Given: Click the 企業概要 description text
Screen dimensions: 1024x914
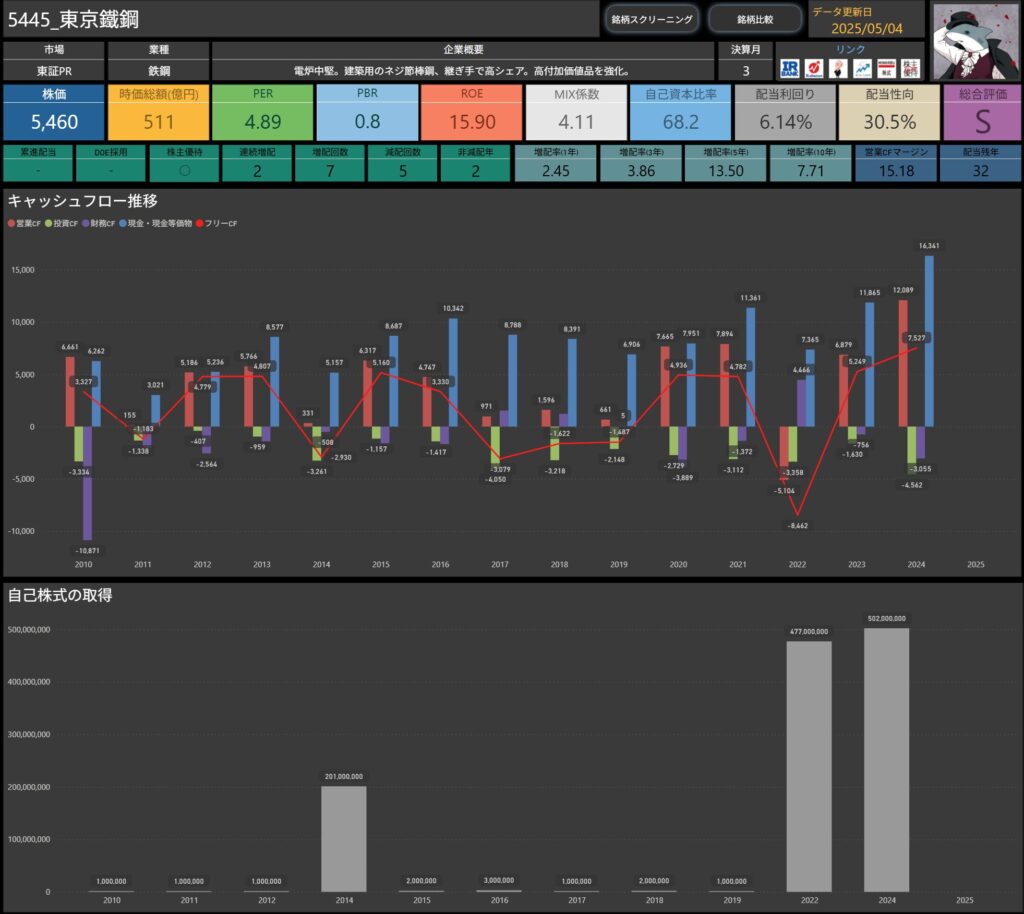Looking at the screenshot, I should [x=463, y=71].
